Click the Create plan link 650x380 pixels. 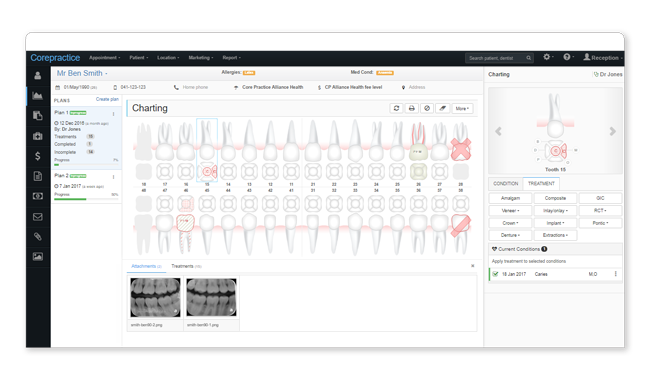(x=107, y=99)
